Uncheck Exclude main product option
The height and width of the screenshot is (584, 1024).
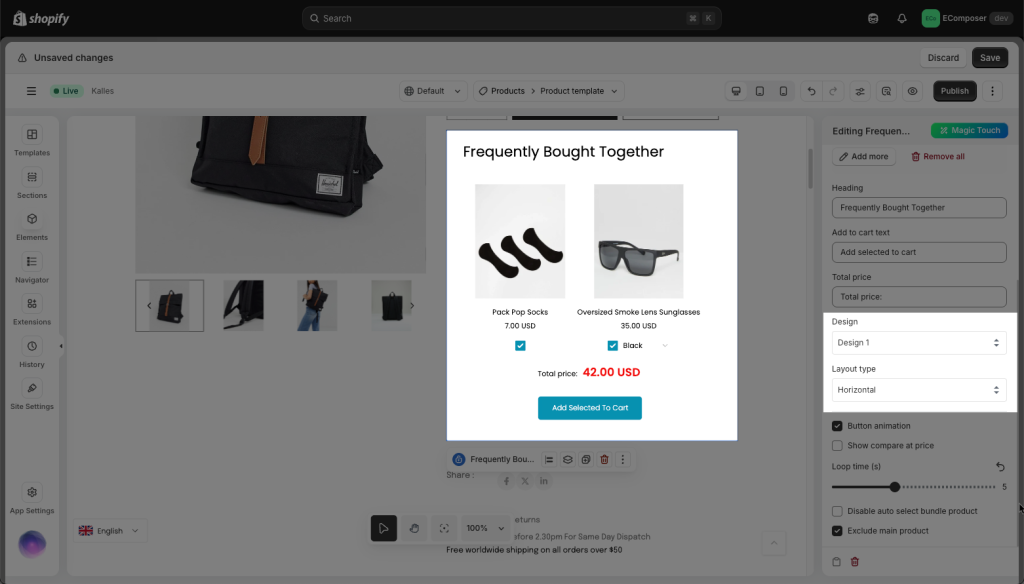(838, 530)
